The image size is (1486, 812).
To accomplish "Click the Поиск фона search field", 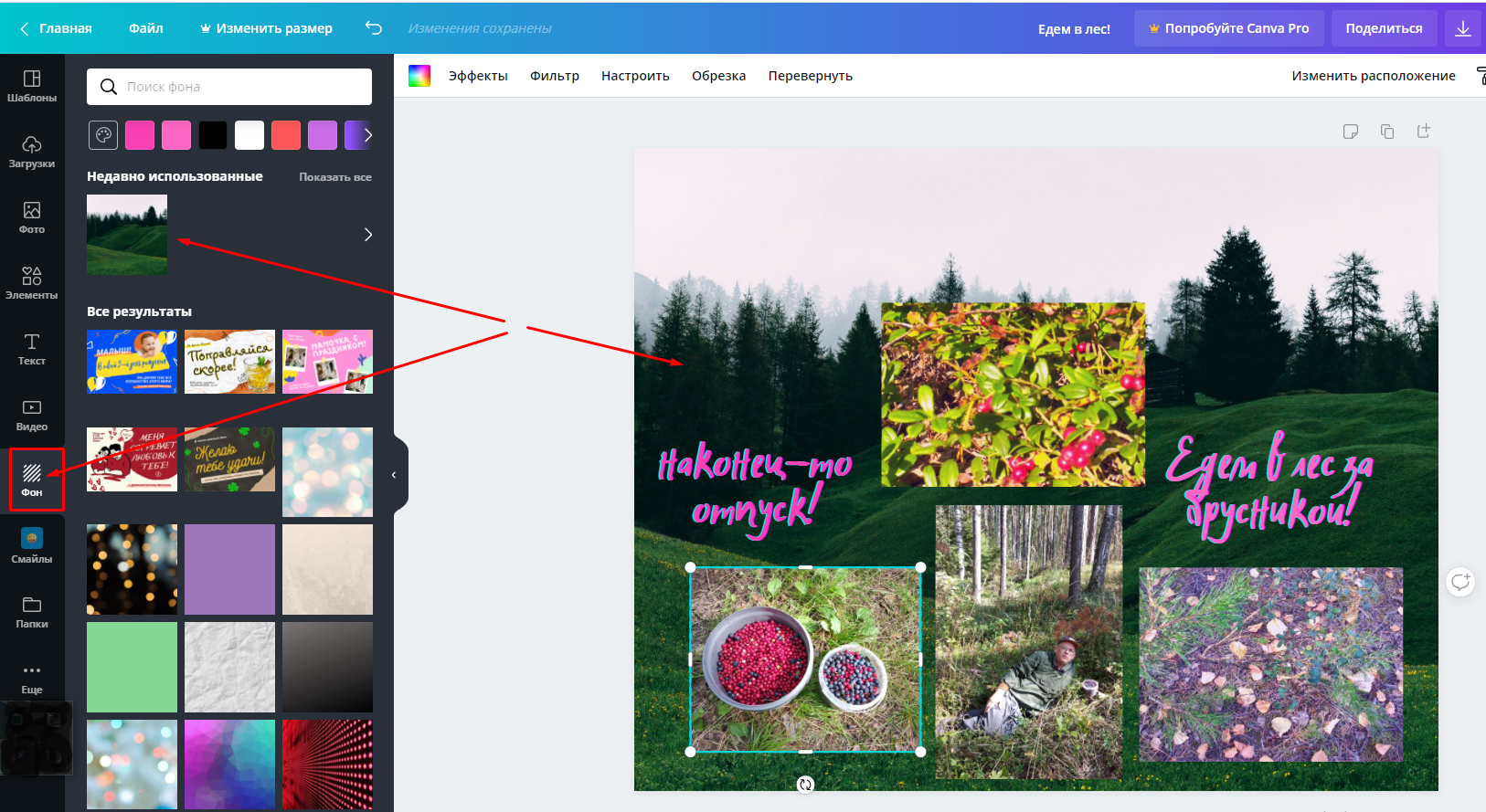I will (x=229, y=87).
